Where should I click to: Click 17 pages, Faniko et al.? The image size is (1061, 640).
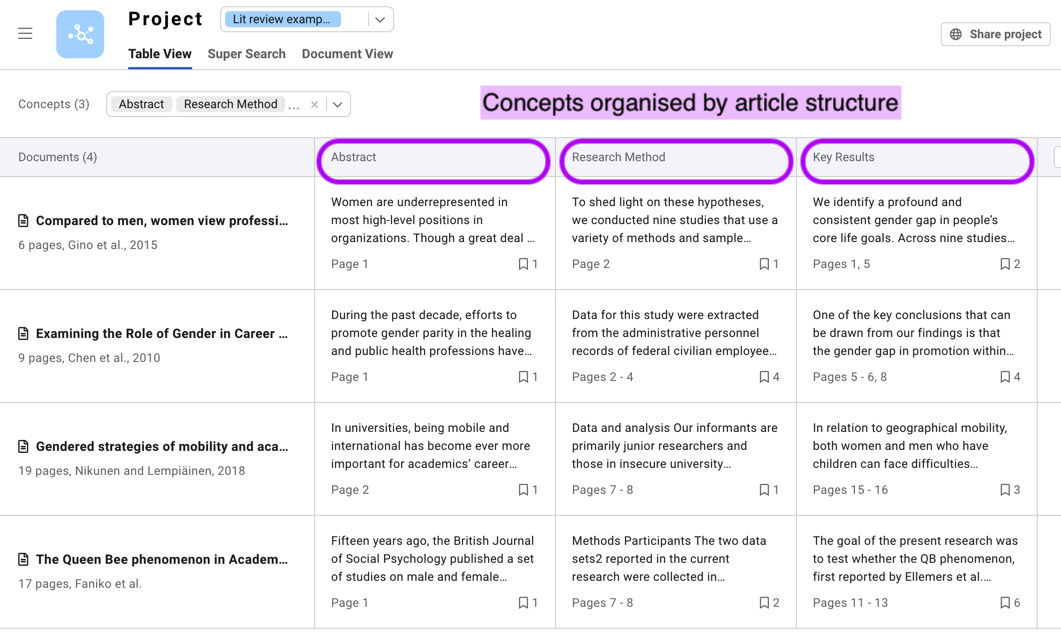tap(80, 584)
